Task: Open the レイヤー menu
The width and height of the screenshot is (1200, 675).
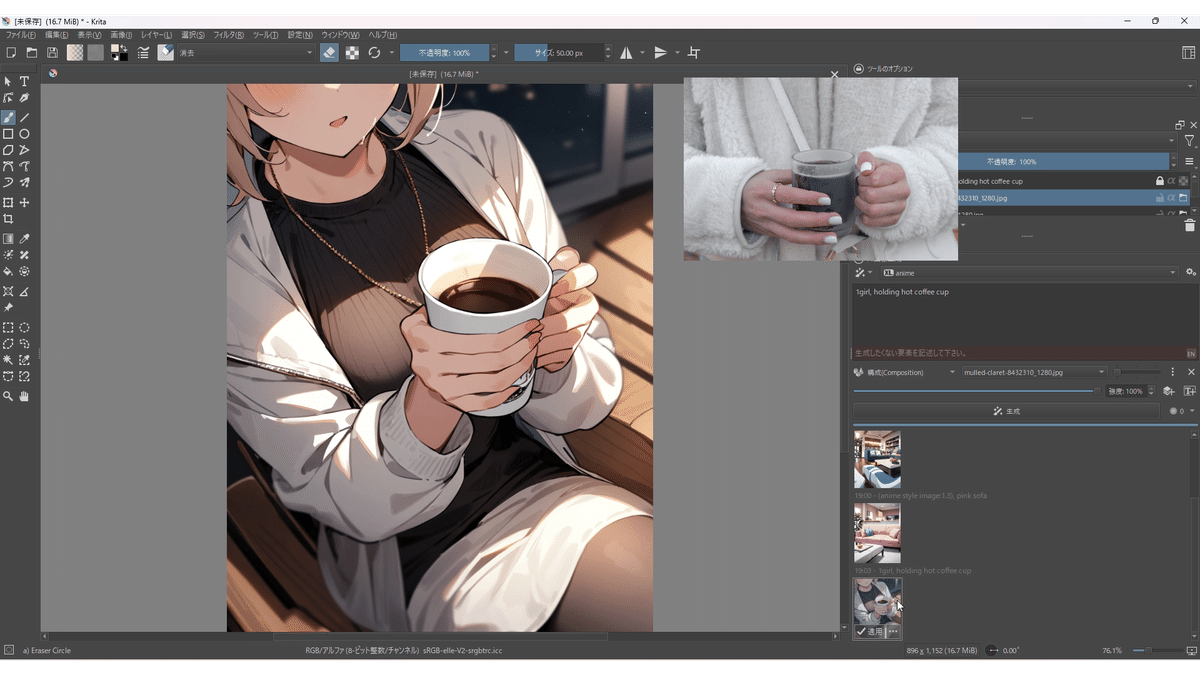Action: pos(156,35)
